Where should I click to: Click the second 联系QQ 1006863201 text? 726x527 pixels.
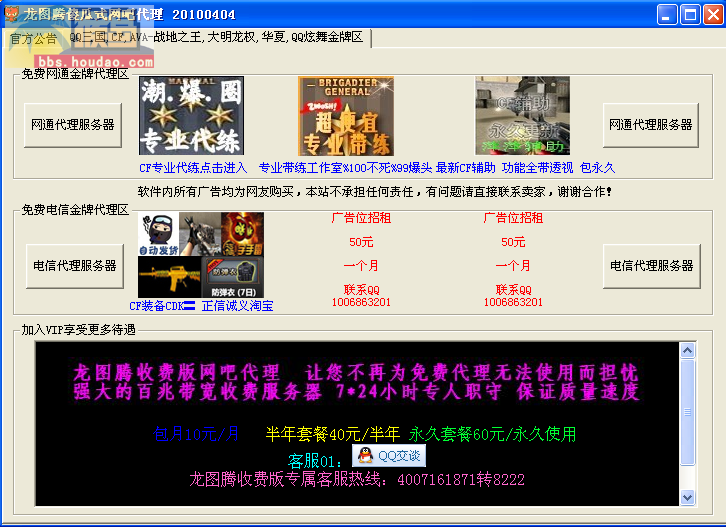[x=513, y=296]
